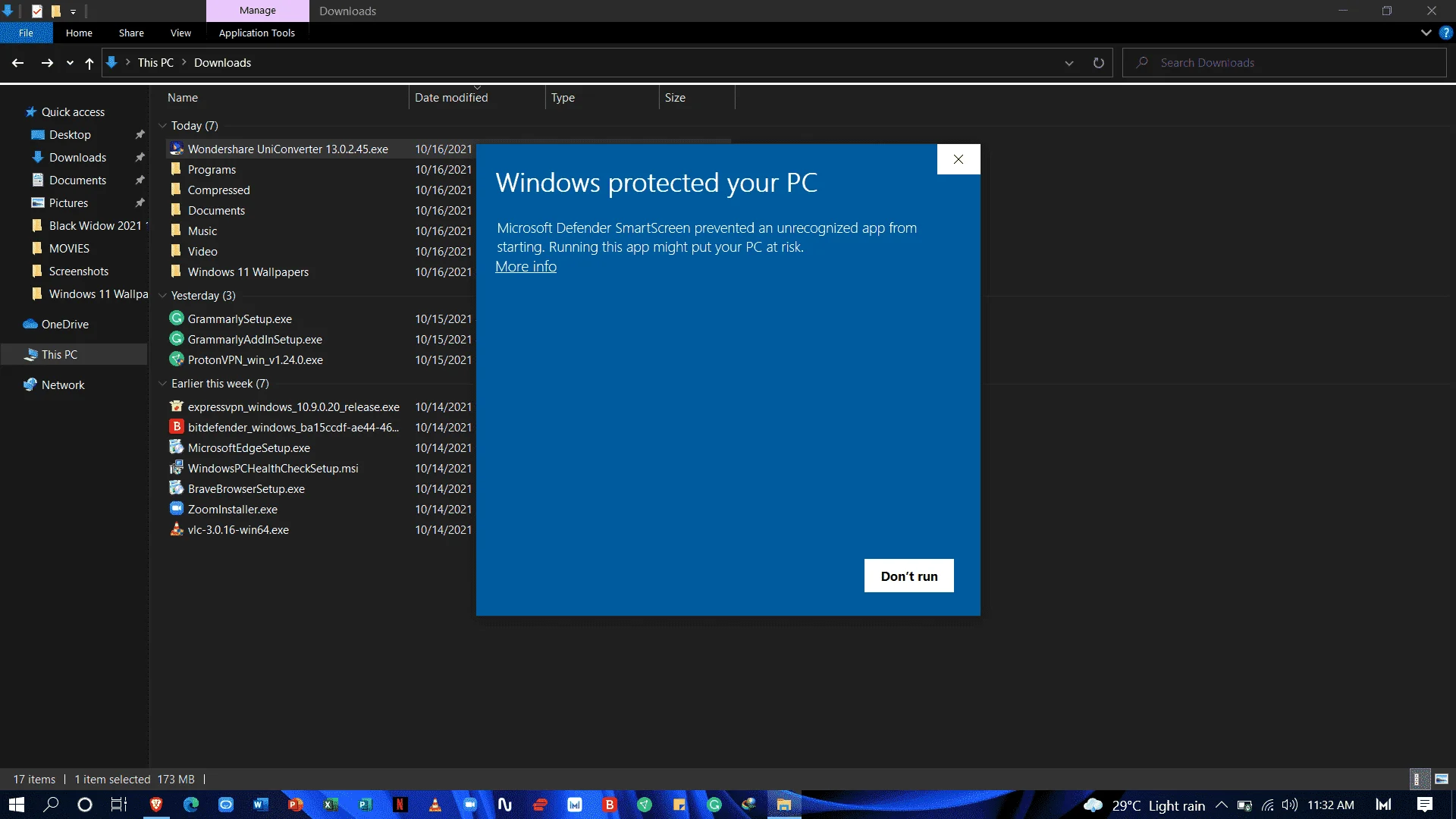
Task: Close the Windows protected your PC dialog
Action: coord(959,159)
